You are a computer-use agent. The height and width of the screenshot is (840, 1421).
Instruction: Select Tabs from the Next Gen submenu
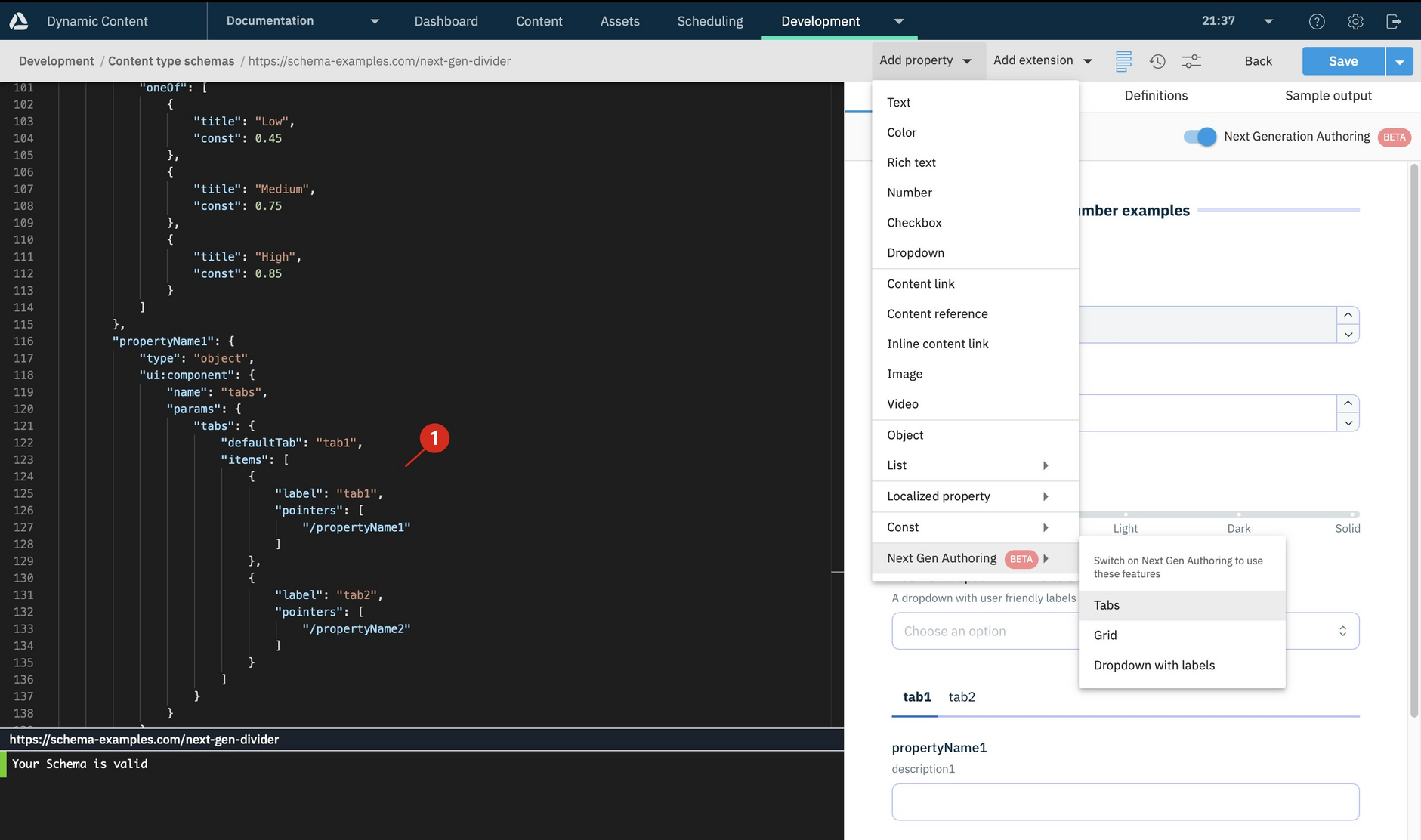pos(1107,605)
